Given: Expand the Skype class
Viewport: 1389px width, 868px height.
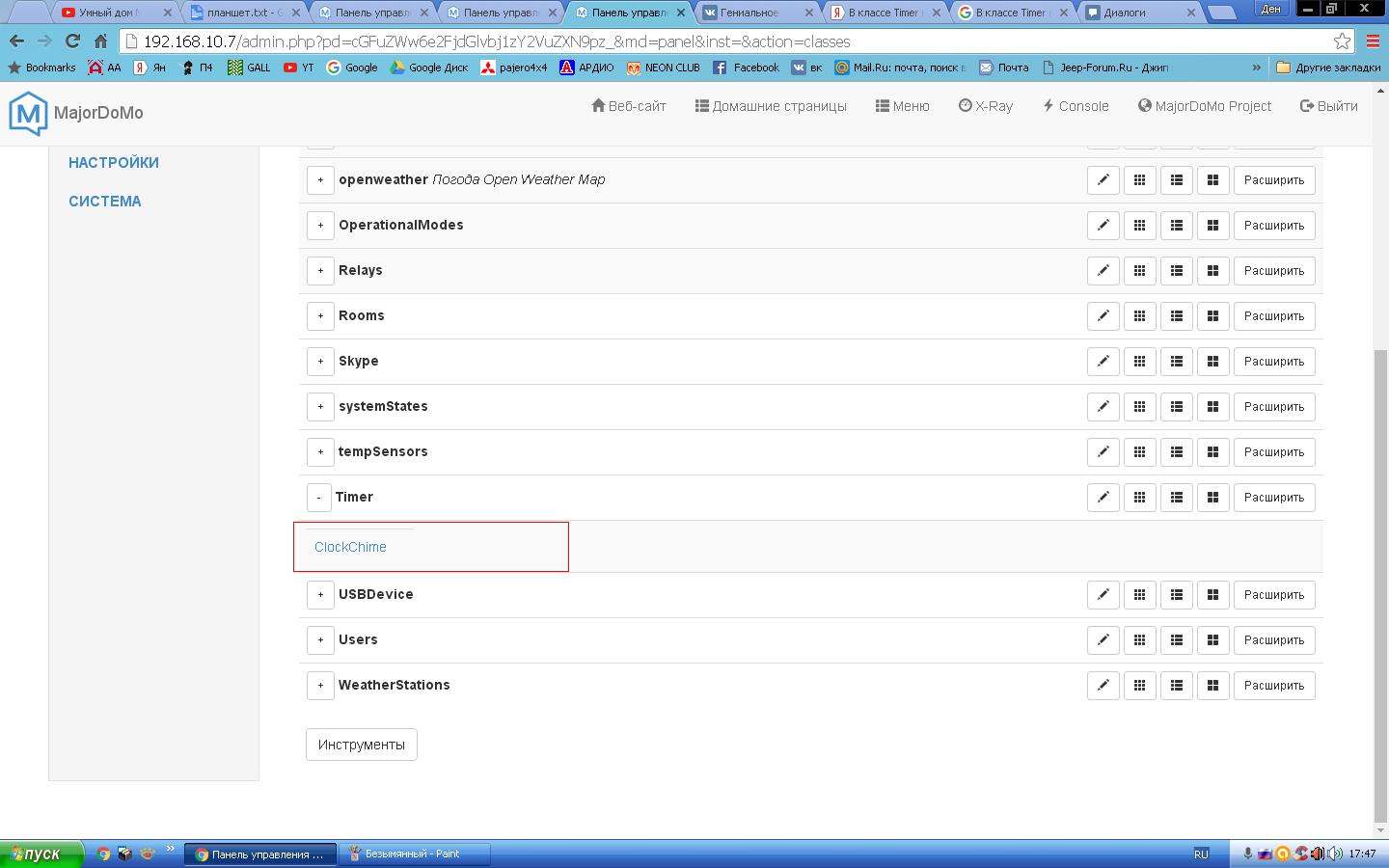Looking at the screenshot, I should 320,362.
